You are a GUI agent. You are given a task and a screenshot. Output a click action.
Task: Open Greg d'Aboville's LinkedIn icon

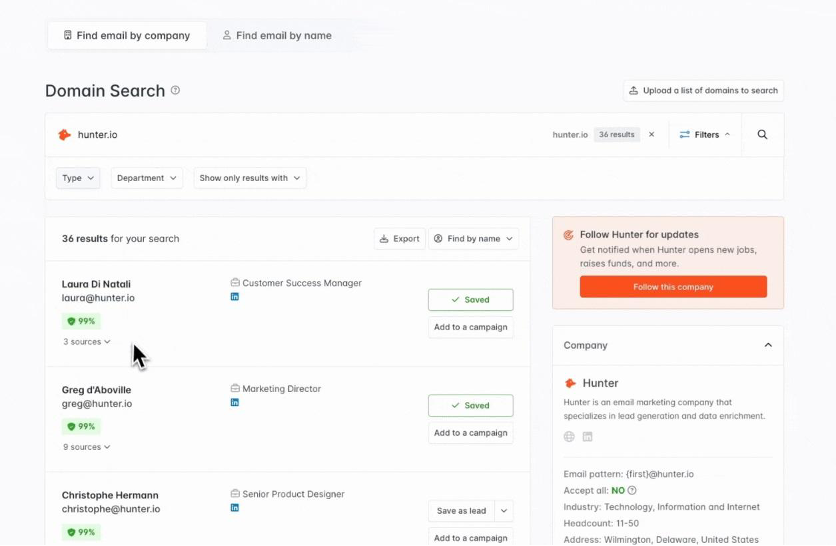pyautogui.click(x=235, y=402)
